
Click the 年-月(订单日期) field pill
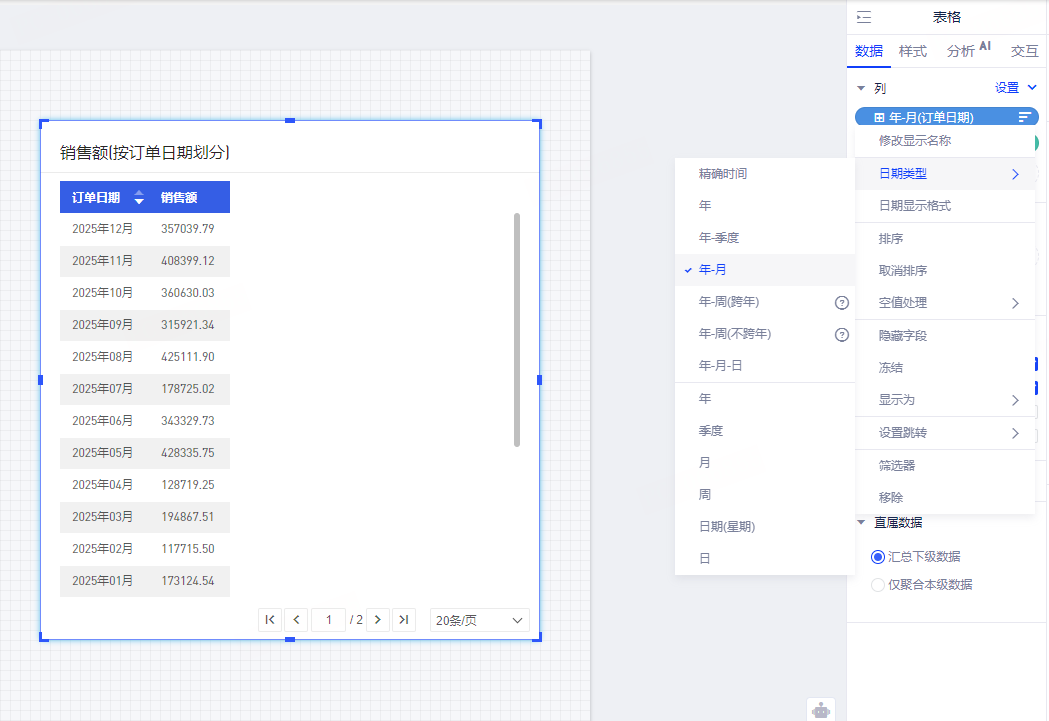[930, 117]
